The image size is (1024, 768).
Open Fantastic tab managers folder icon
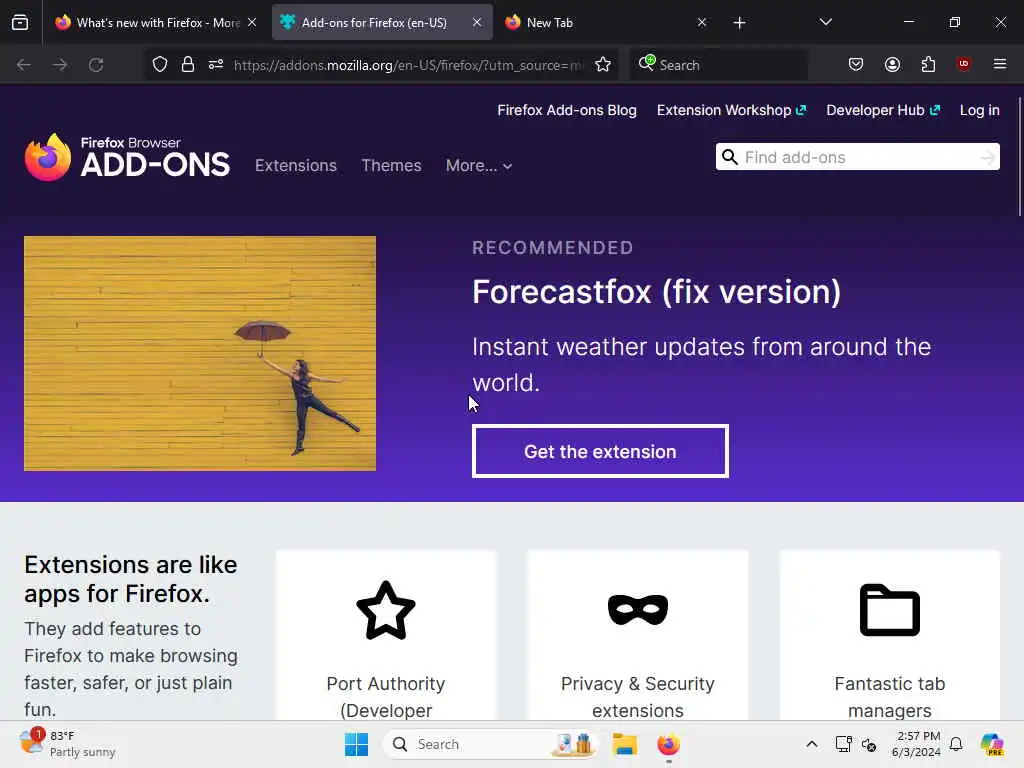[889, 610]
